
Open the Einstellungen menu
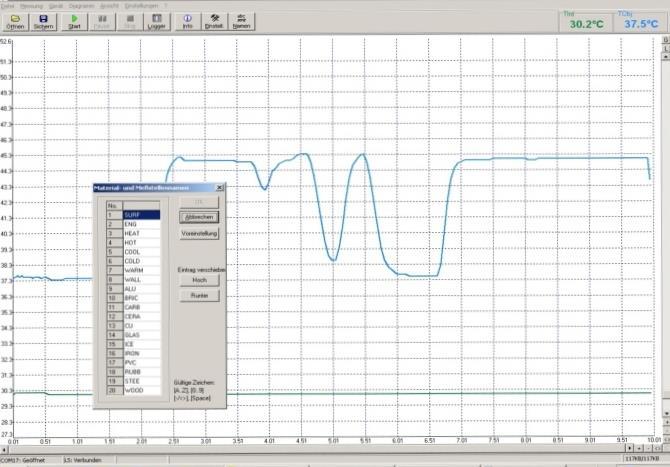[141, 6]
